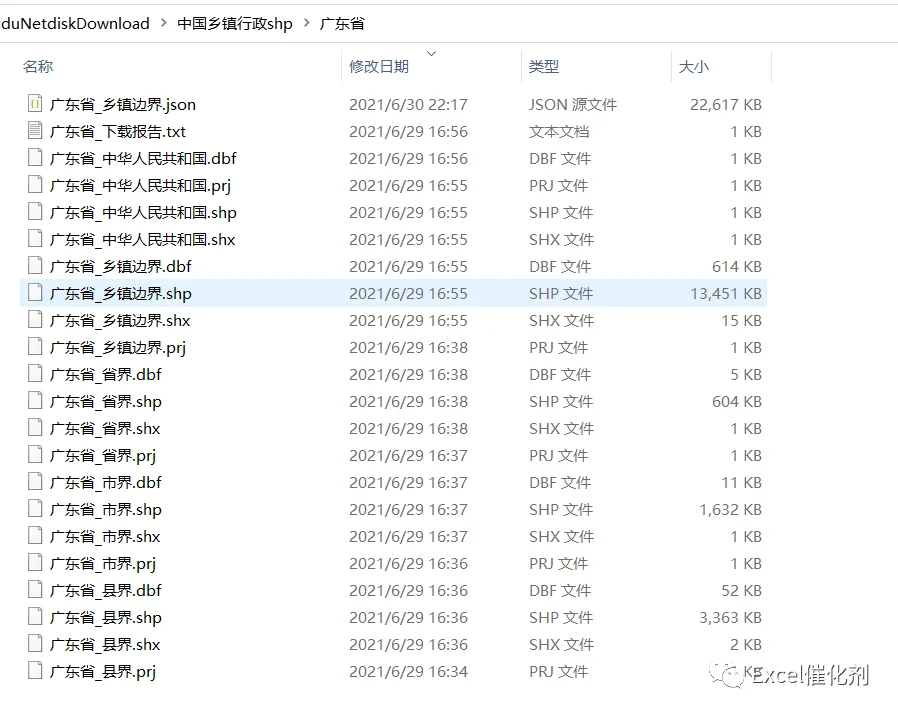The height and width of the screenshot is (714, 898).
Task: Select 广东省 in the address breadcrumb
Action: tap(342, 23)
